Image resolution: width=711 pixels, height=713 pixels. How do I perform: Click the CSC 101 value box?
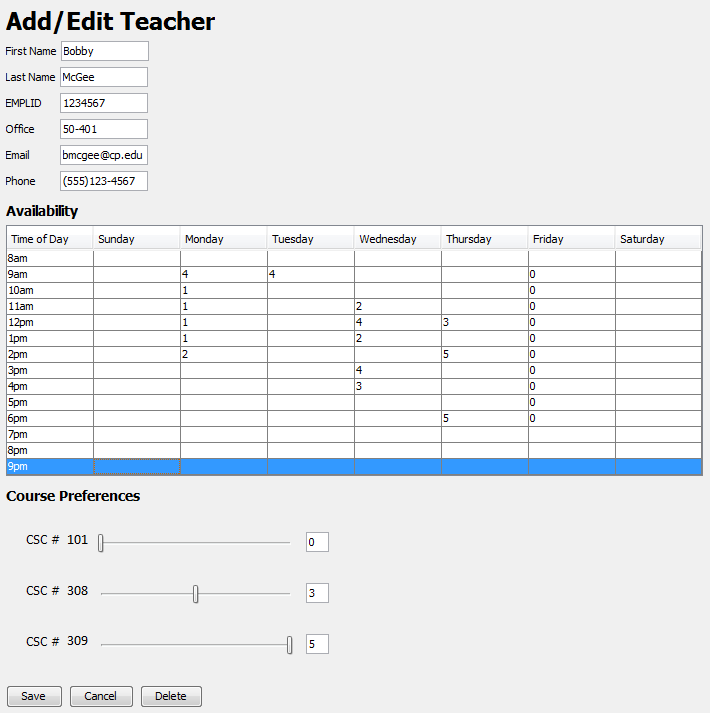pyautogui.click(x=317, y=542)
